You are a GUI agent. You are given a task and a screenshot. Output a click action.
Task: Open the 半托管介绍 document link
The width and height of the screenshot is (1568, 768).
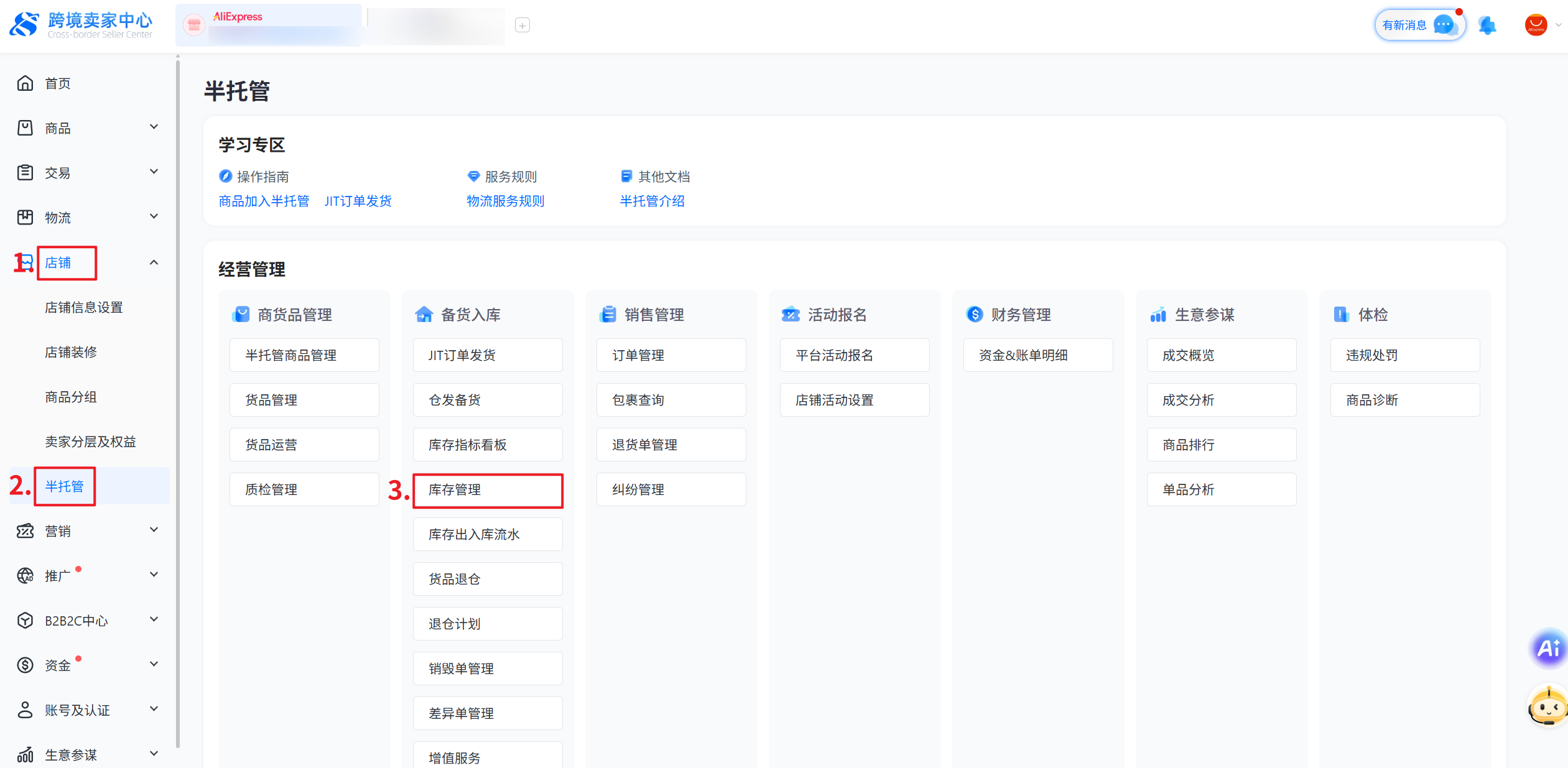pyautogui.click(x=652, y=201)
